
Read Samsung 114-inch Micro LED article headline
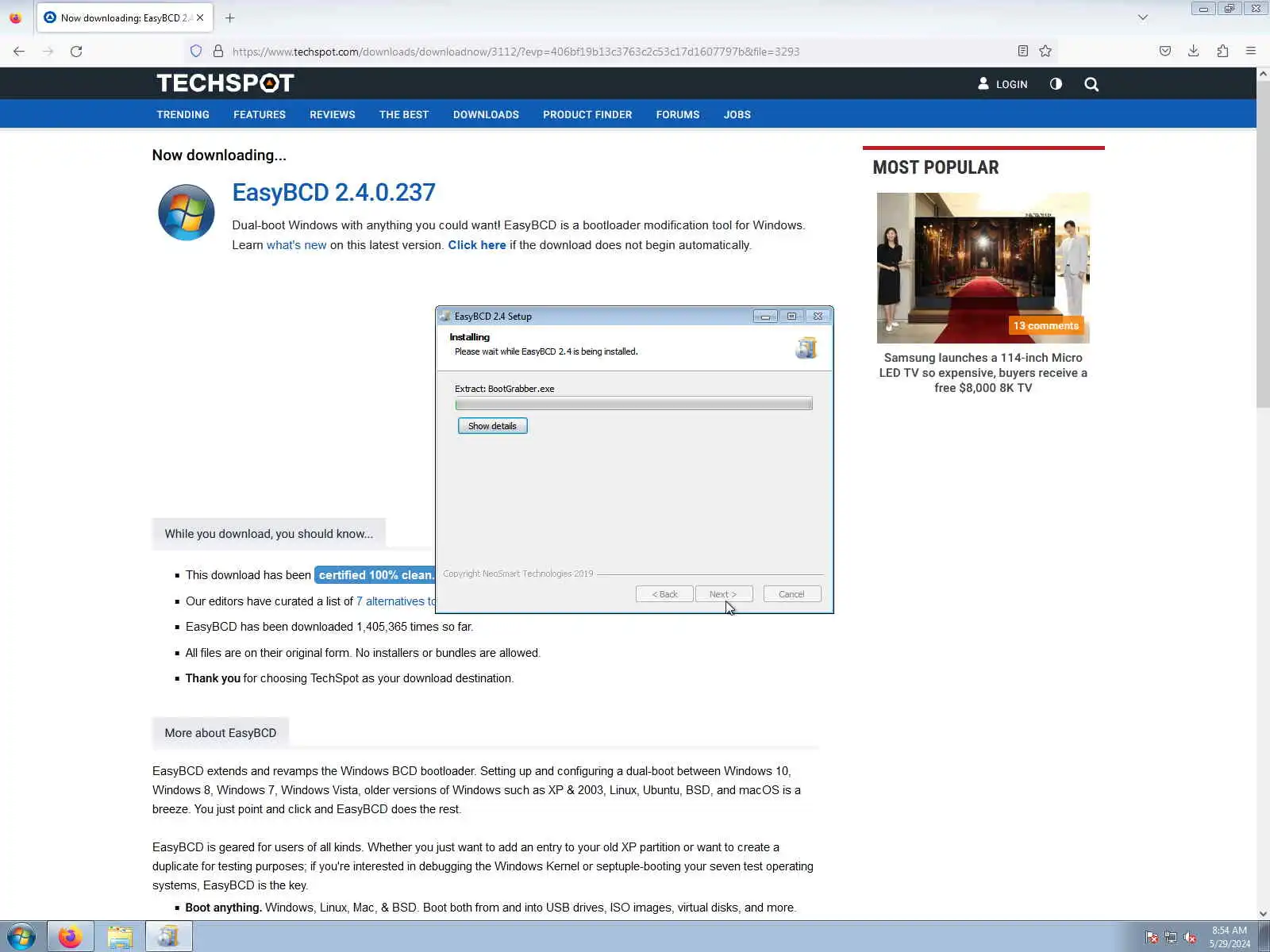tap(983, 373)
